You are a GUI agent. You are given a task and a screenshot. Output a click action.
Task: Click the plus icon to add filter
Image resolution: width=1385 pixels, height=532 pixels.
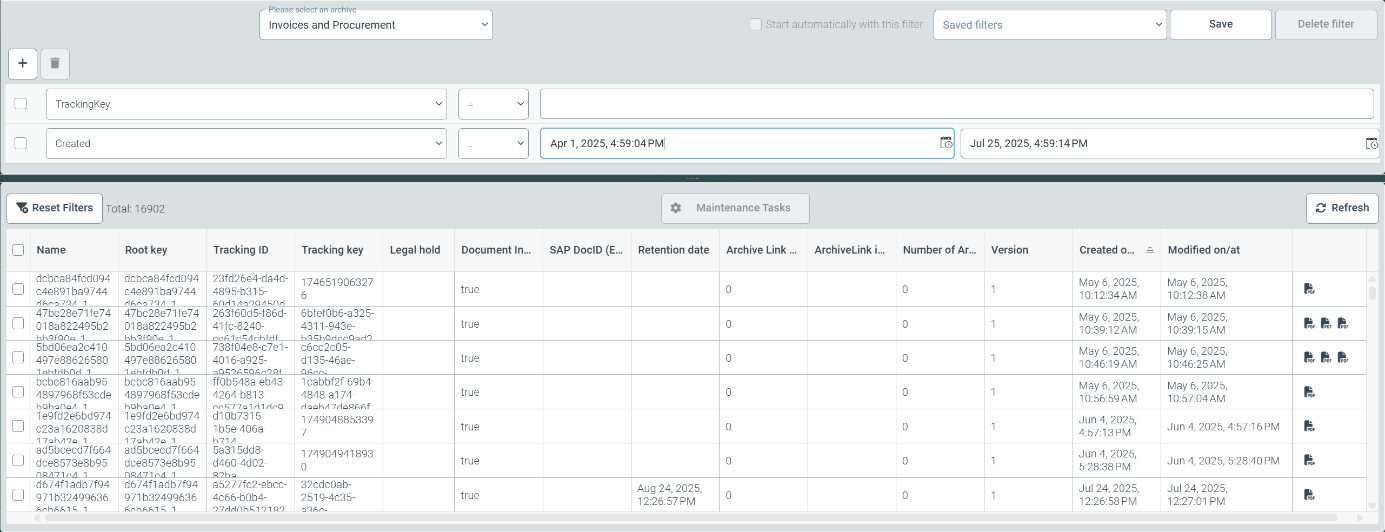[23, 63]
